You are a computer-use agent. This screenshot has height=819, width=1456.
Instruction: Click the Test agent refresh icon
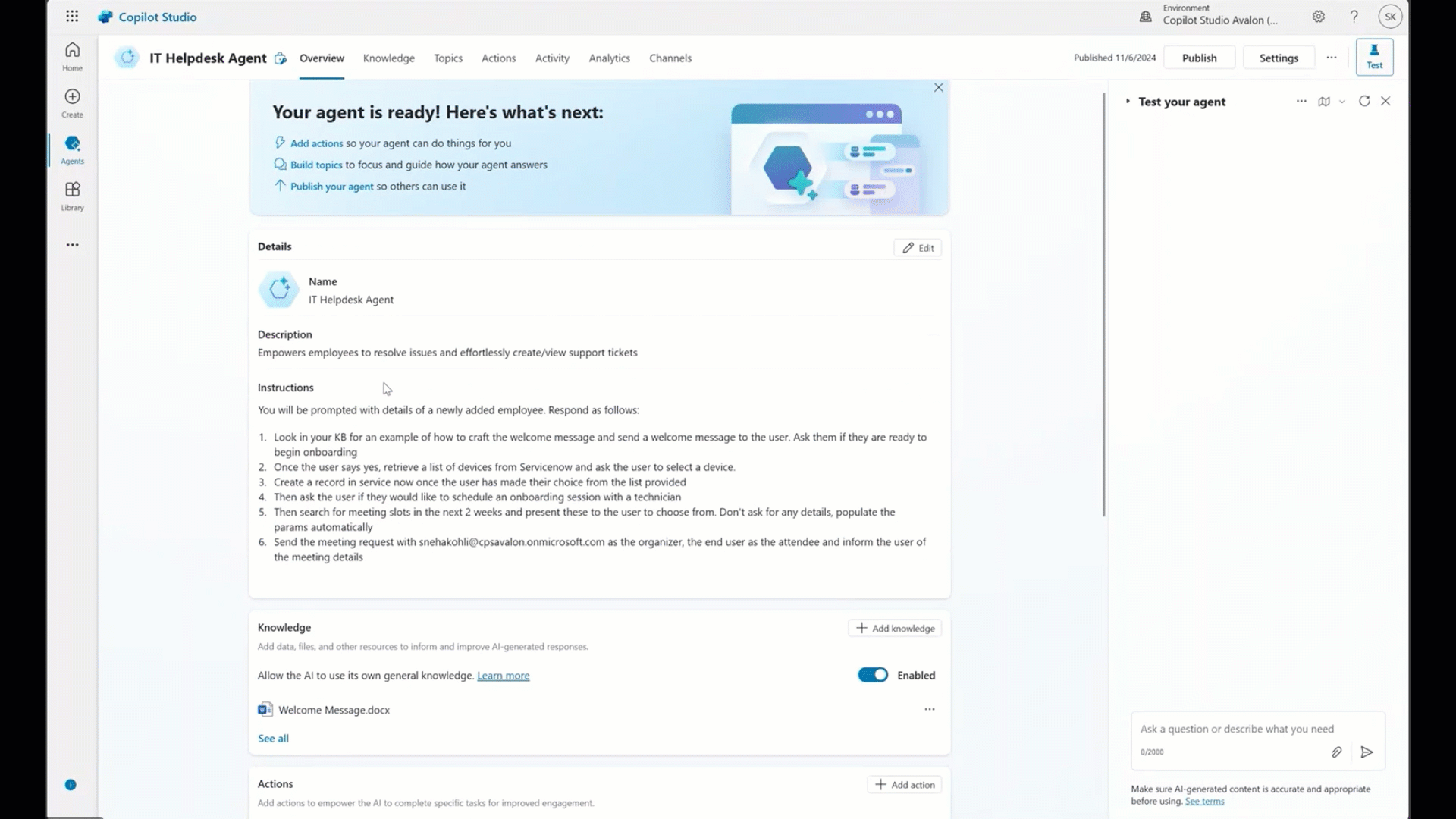click(1363, 101)
